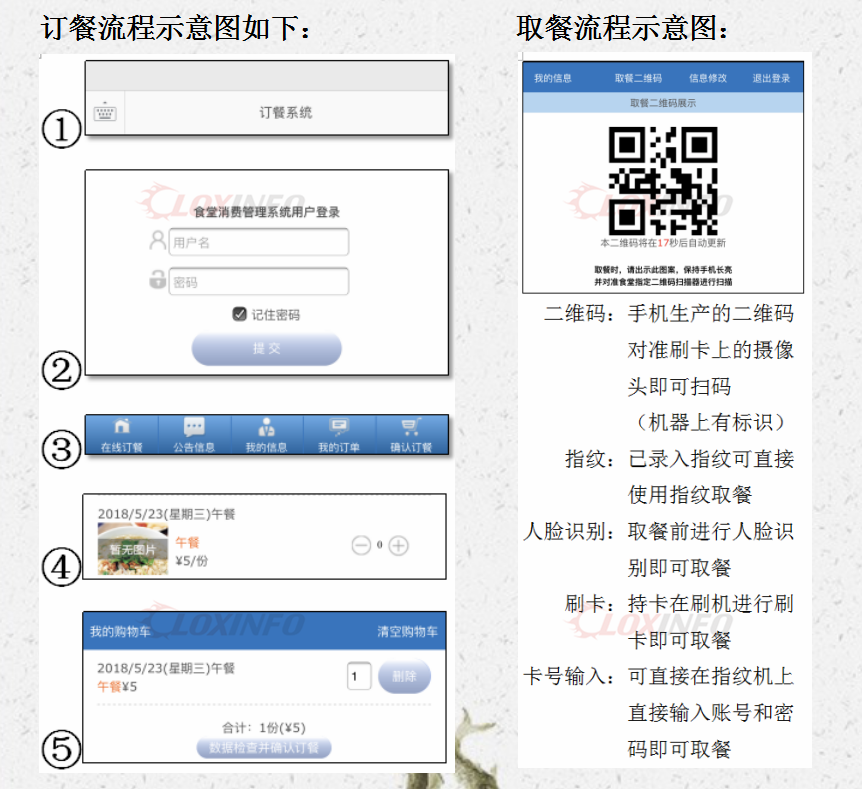Click the 卡号输入: label in the instructions
862x789 pixels.
pos(569,676)
